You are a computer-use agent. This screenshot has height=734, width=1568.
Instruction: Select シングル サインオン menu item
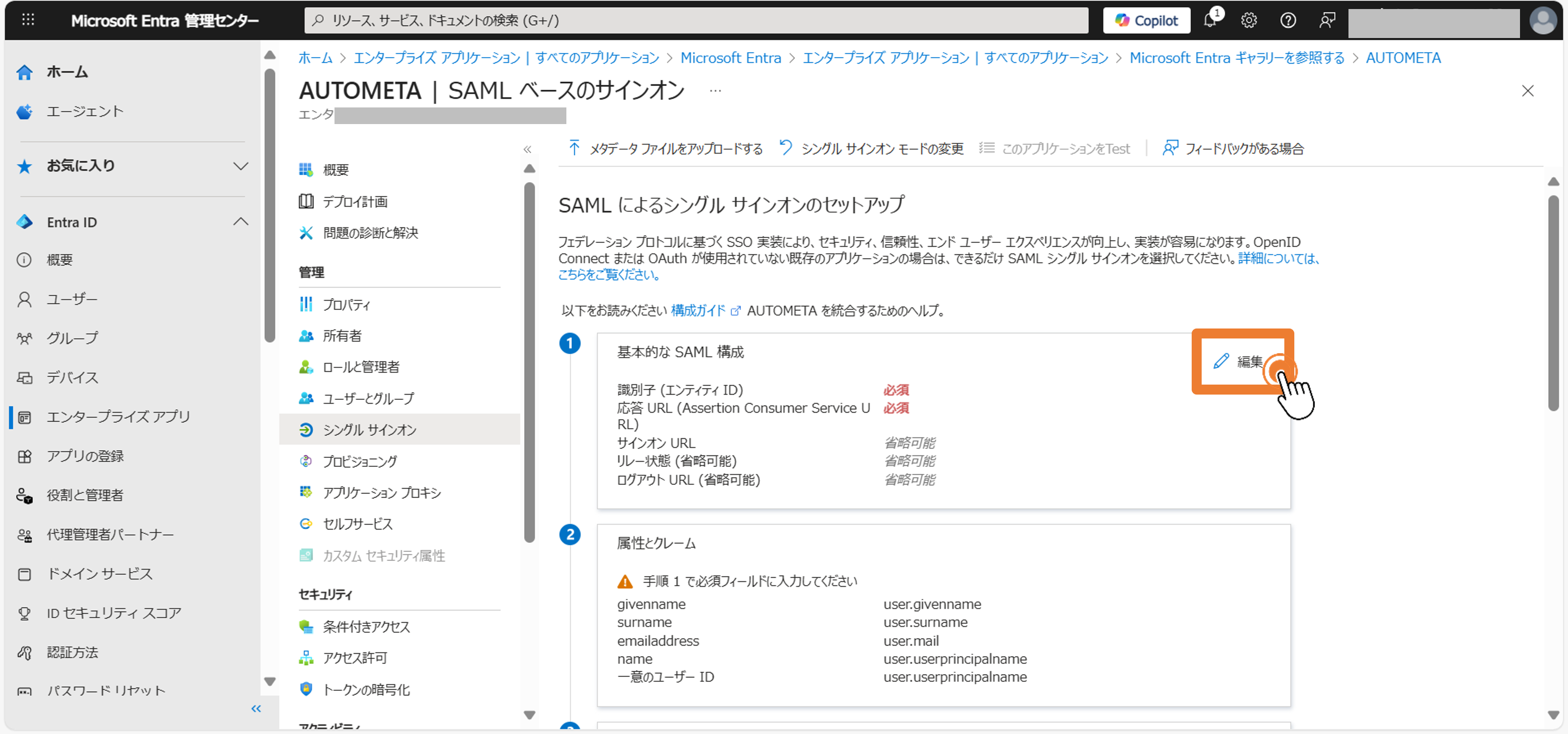click(x=399, y=429)
